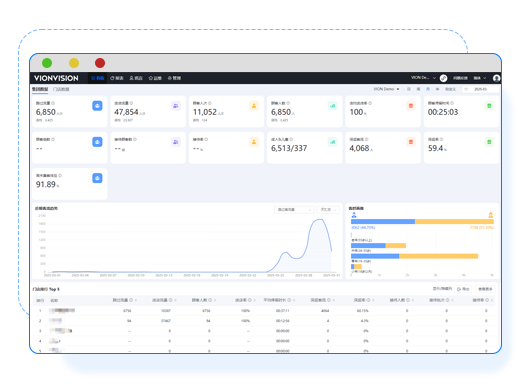
Task: Click the info icon beside the 47,854 card title
Action: pos(131,103)
